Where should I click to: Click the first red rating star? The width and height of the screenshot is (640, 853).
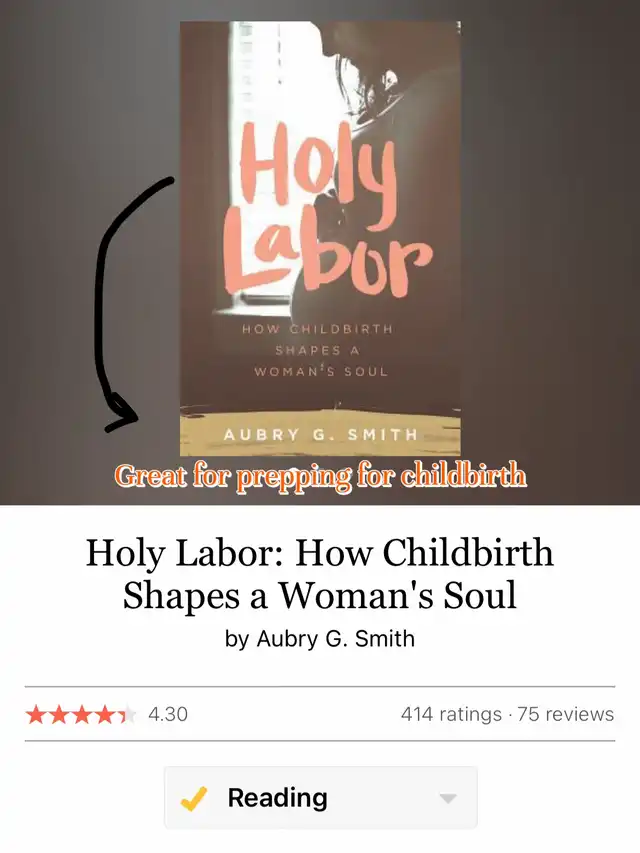(x=36, y=714)
